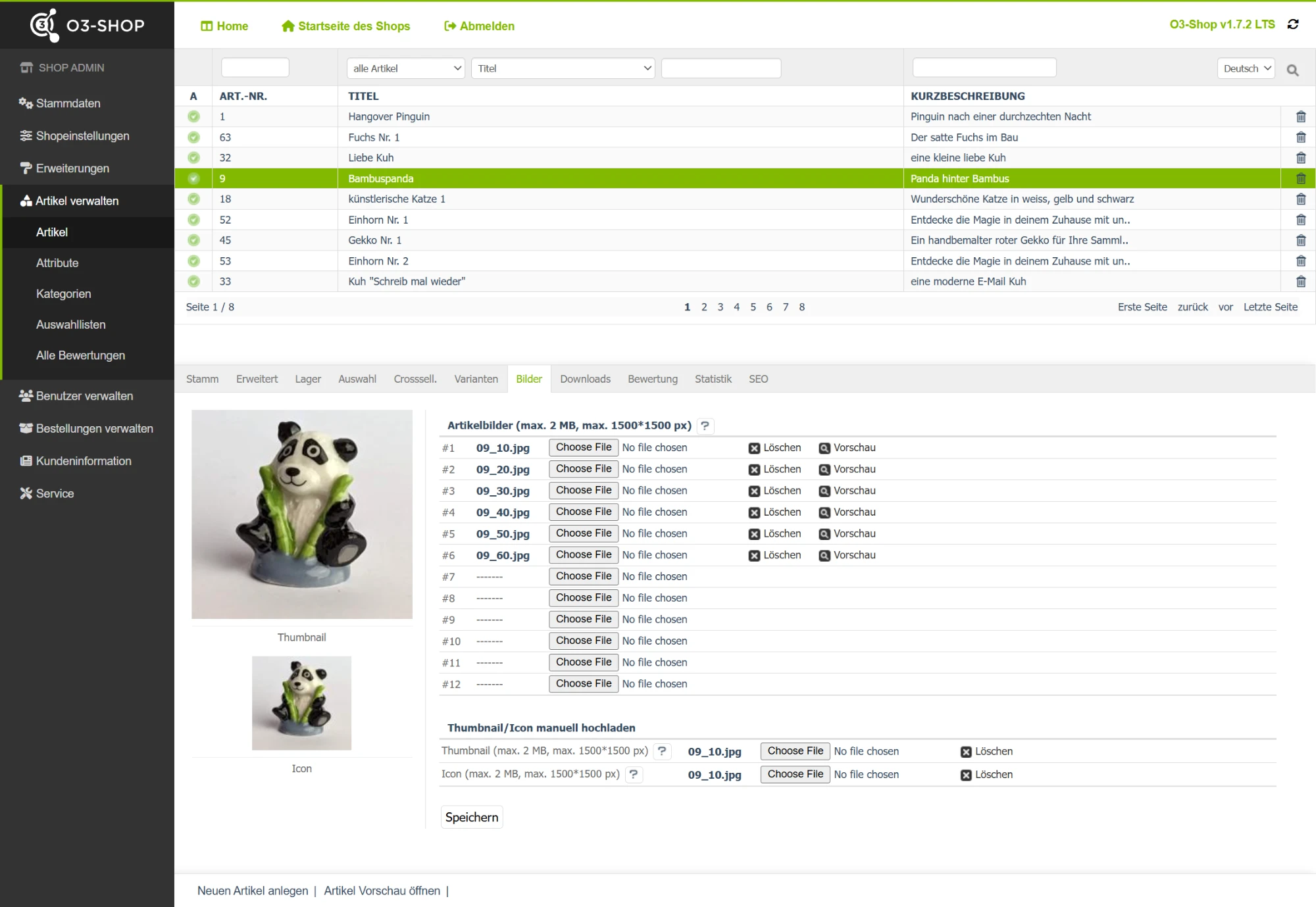Viewport: 1316px width, 907px height.
Task: Click trash icon for Gekko Nr. 1
Action: pyautogui.click(x=1301, y=240)
